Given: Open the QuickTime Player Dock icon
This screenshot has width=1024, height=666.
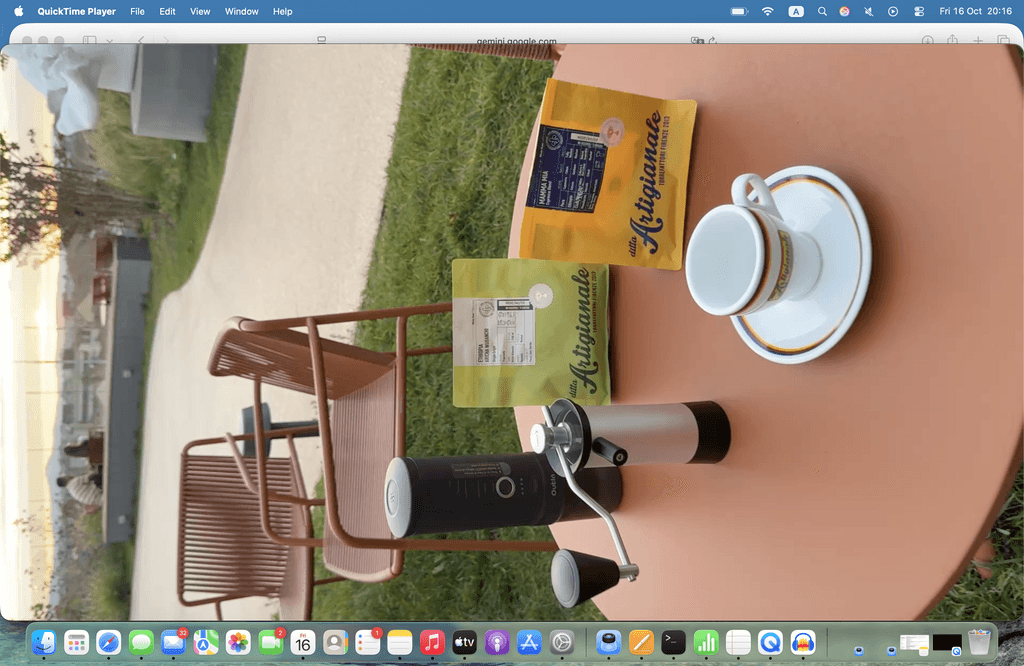Looking at the screenshot, I should click(x=770, y=642).
